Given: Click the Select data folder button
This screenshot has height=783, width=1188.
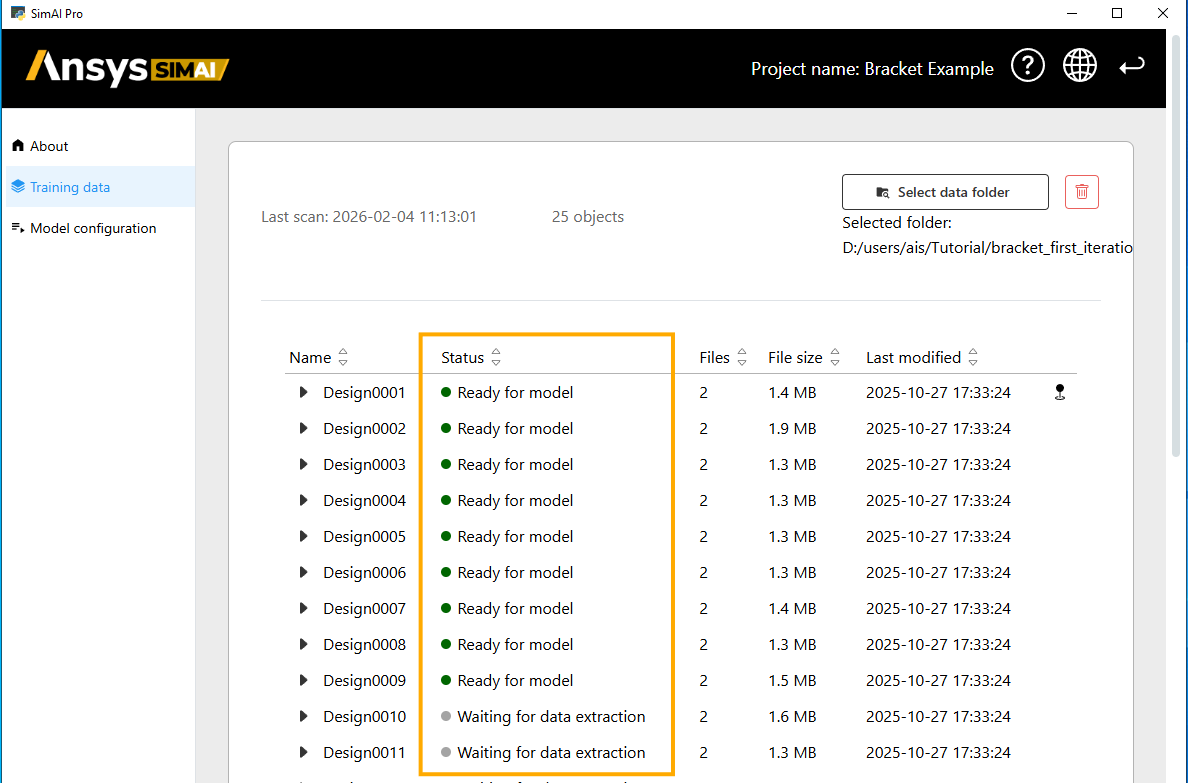Looking at the screenshot, I should 945,192.
